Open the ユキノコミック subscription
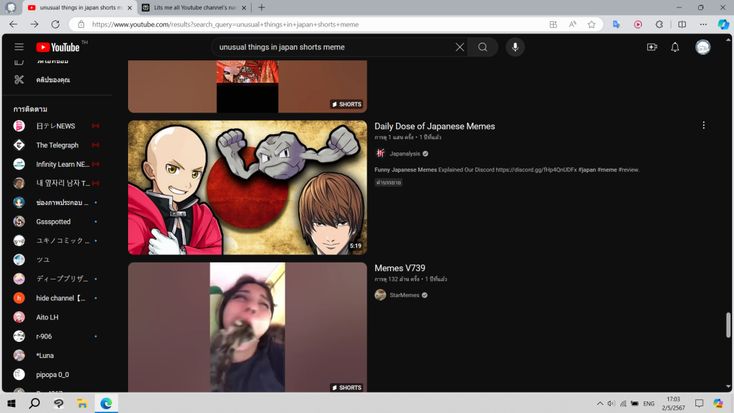 point(57,241)
